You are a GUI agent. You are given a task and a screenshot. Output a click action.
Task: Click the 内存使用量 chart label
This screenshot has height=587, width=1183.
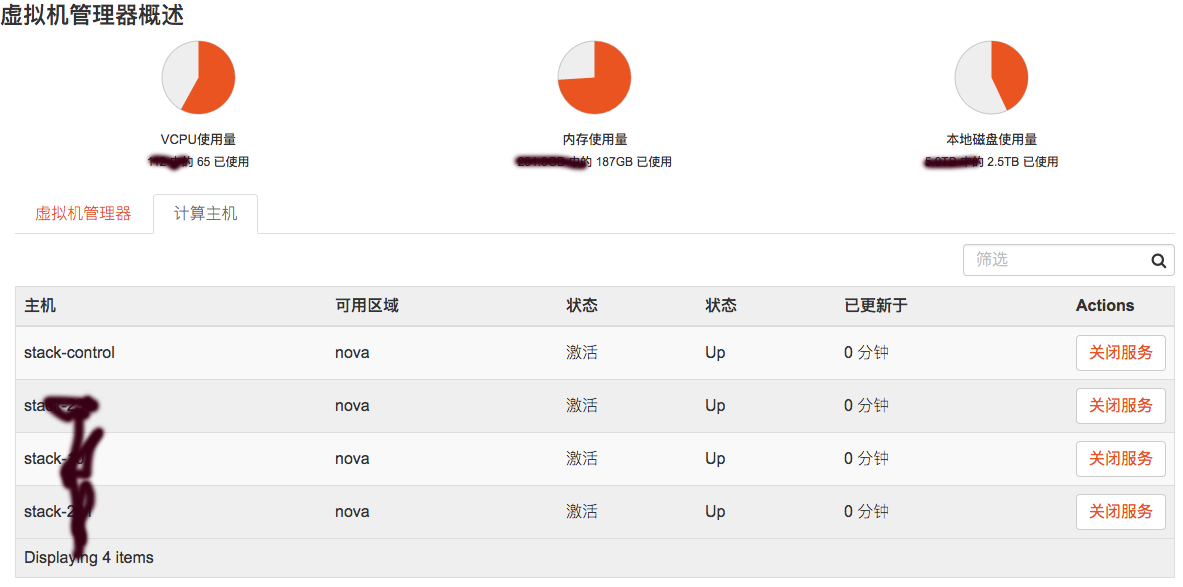594,140
